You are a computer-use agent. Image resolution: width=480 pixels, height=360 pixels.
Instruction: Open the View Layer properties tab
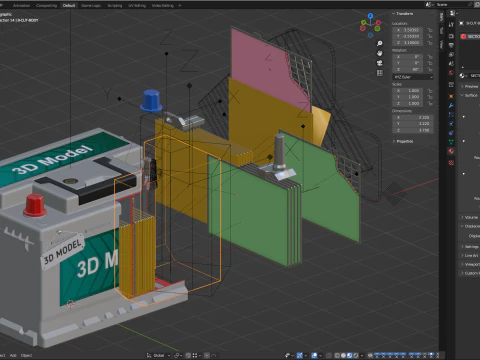pyautogui.click(x=451, y=54)
